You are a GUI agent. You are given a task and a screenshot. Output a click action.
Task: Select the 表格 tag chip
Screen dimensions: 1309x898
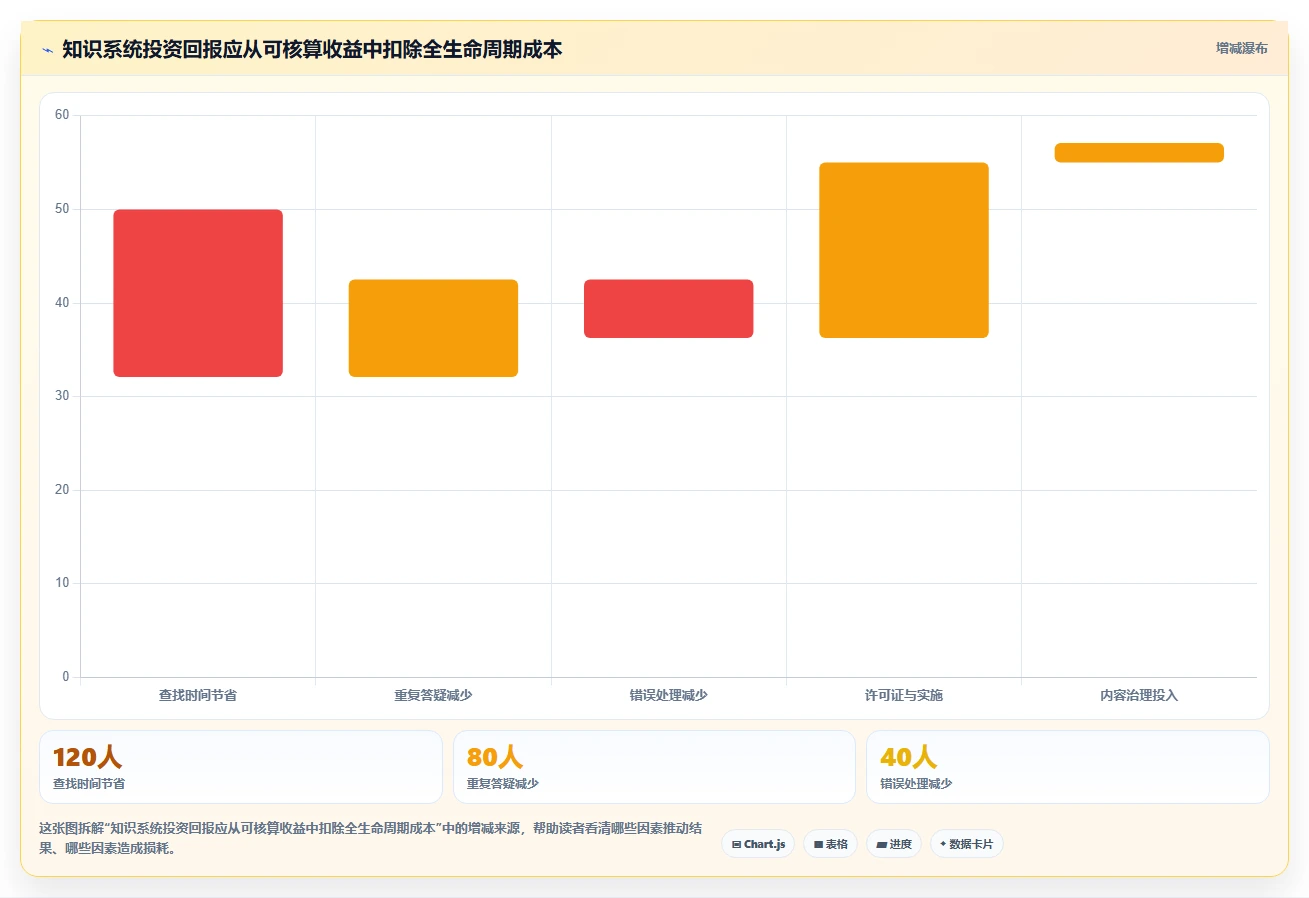coord(830,844)
